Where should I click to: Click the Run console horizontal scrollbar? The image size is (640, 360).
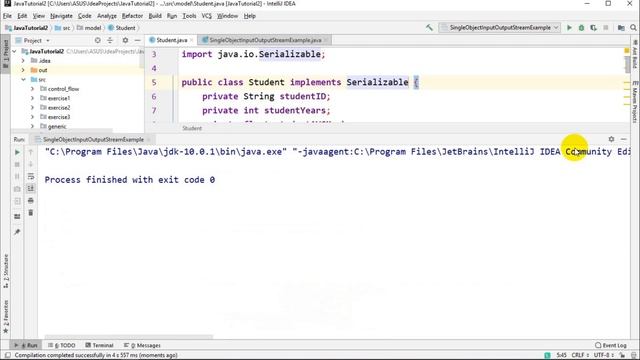point(129,337)
